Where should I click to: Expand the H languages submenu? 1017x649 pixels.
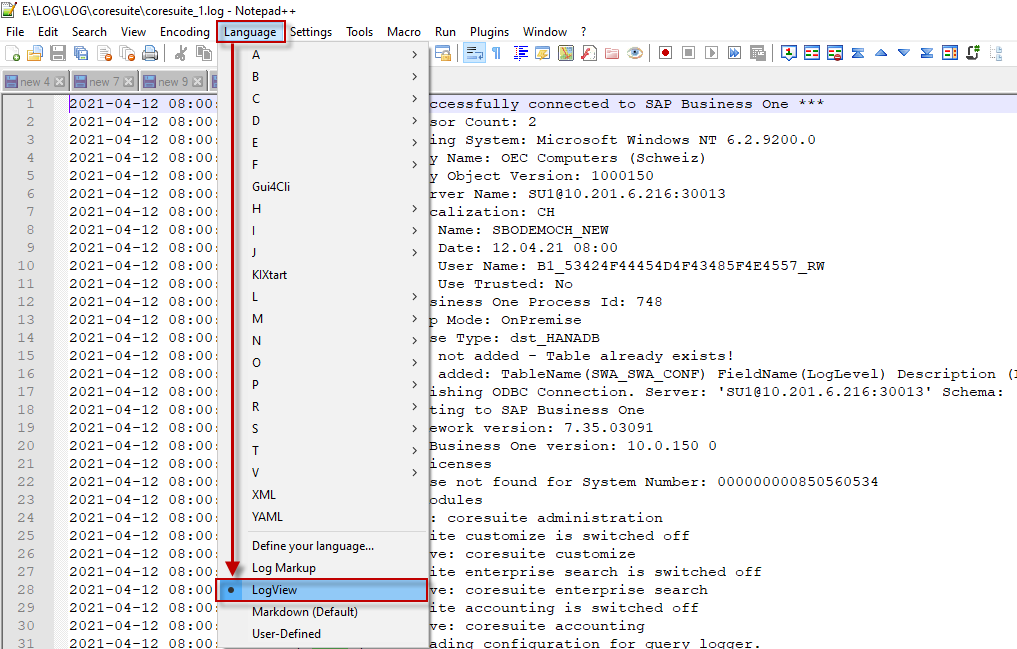coord(322,209)
